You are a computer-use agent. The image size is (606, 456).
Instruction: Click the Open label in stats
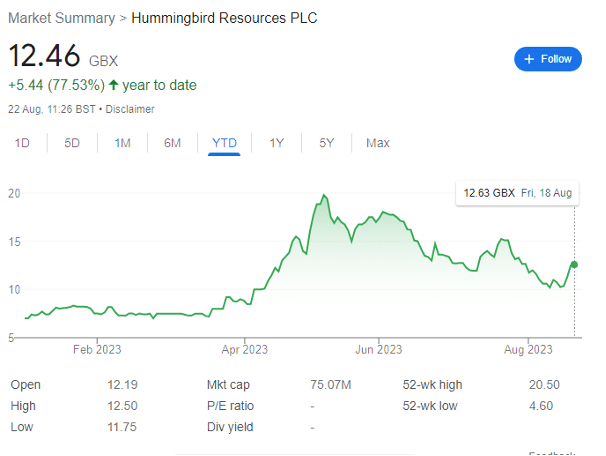[26, 385]
